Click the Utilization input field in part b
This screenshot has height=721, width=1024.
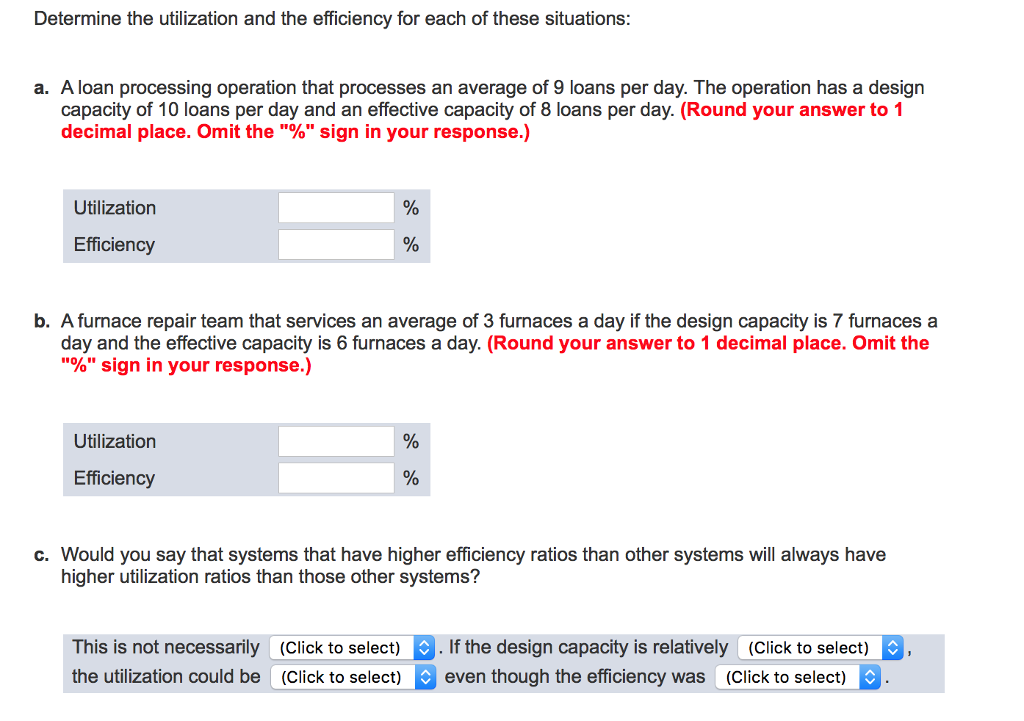(x=335, y=441)
